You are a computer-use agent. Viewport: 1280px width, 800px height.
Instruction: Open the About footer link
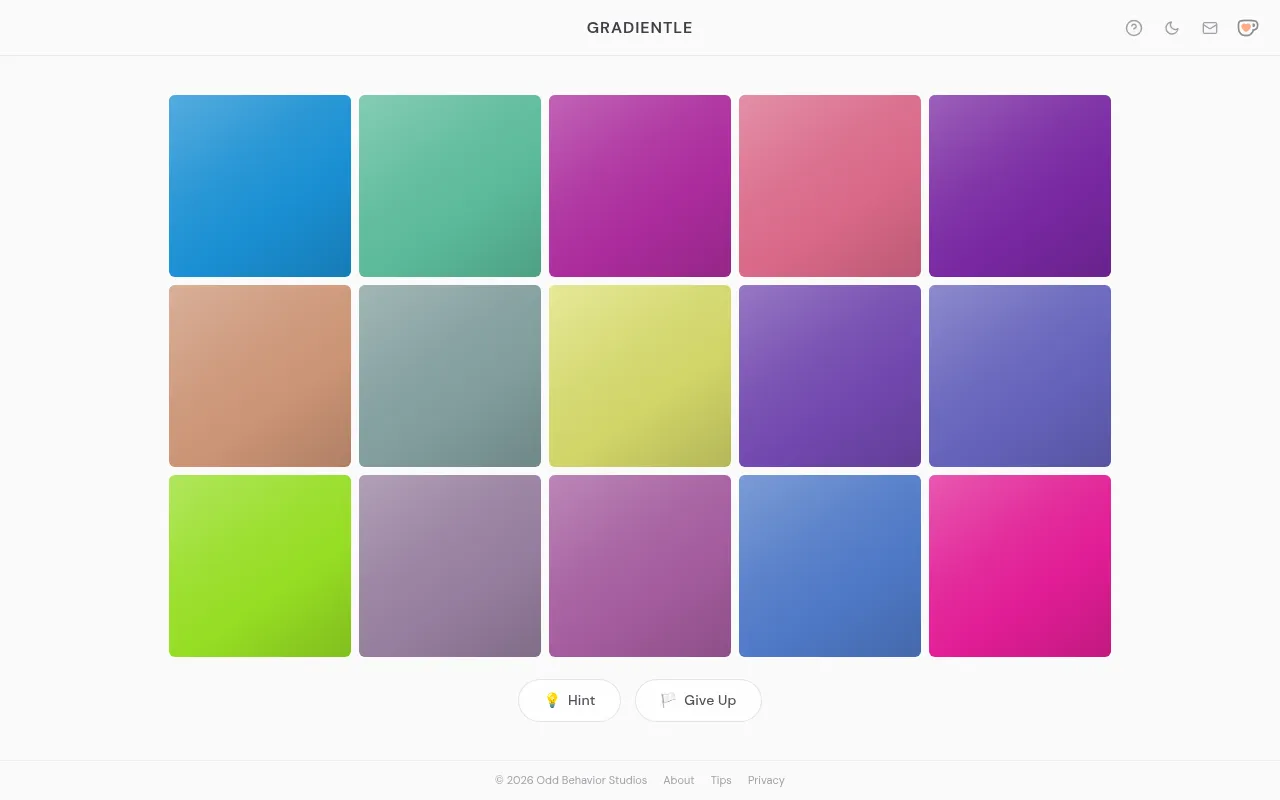point(678,780)
